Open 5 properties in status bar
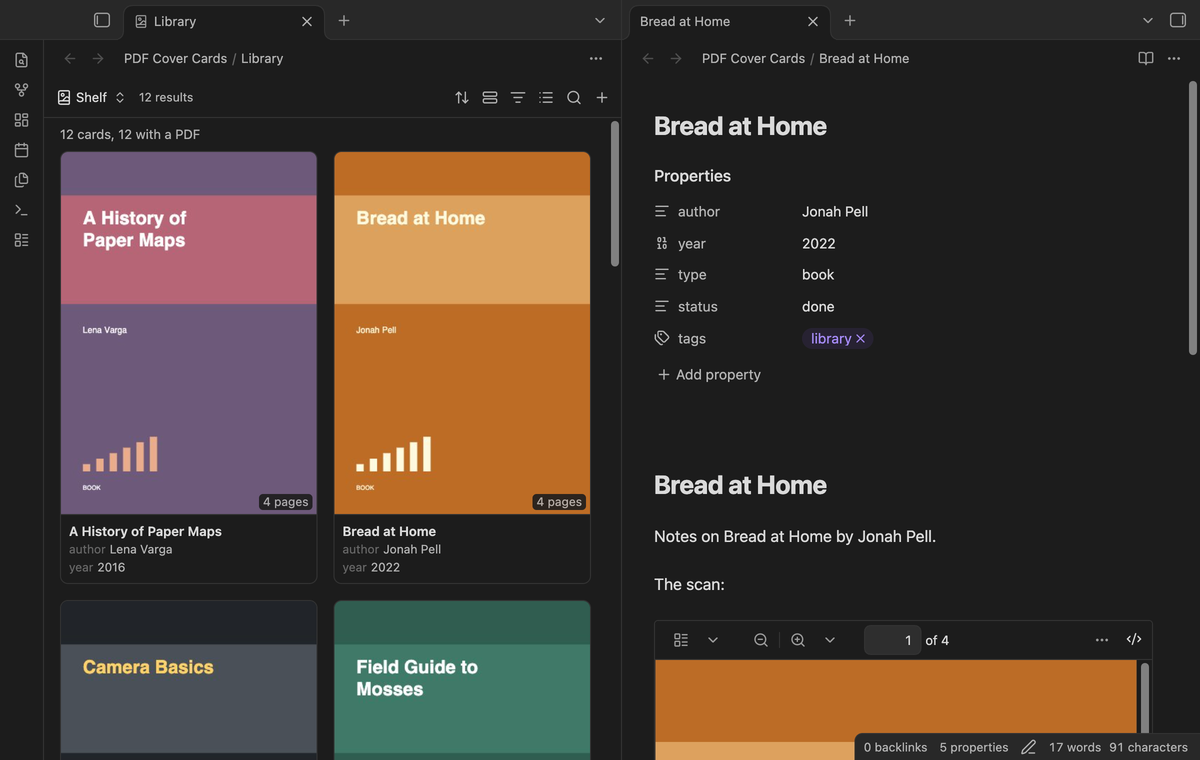Image resolution: width=1200 pixels, height=760 pixels. (x=974, y=747)
